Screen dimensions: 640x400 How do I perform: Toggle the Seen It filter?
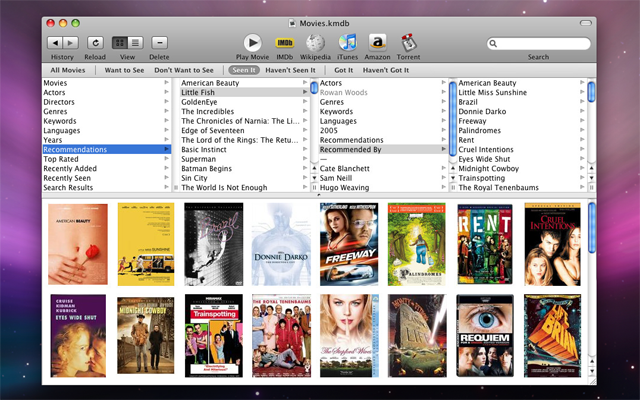(244, 71)
